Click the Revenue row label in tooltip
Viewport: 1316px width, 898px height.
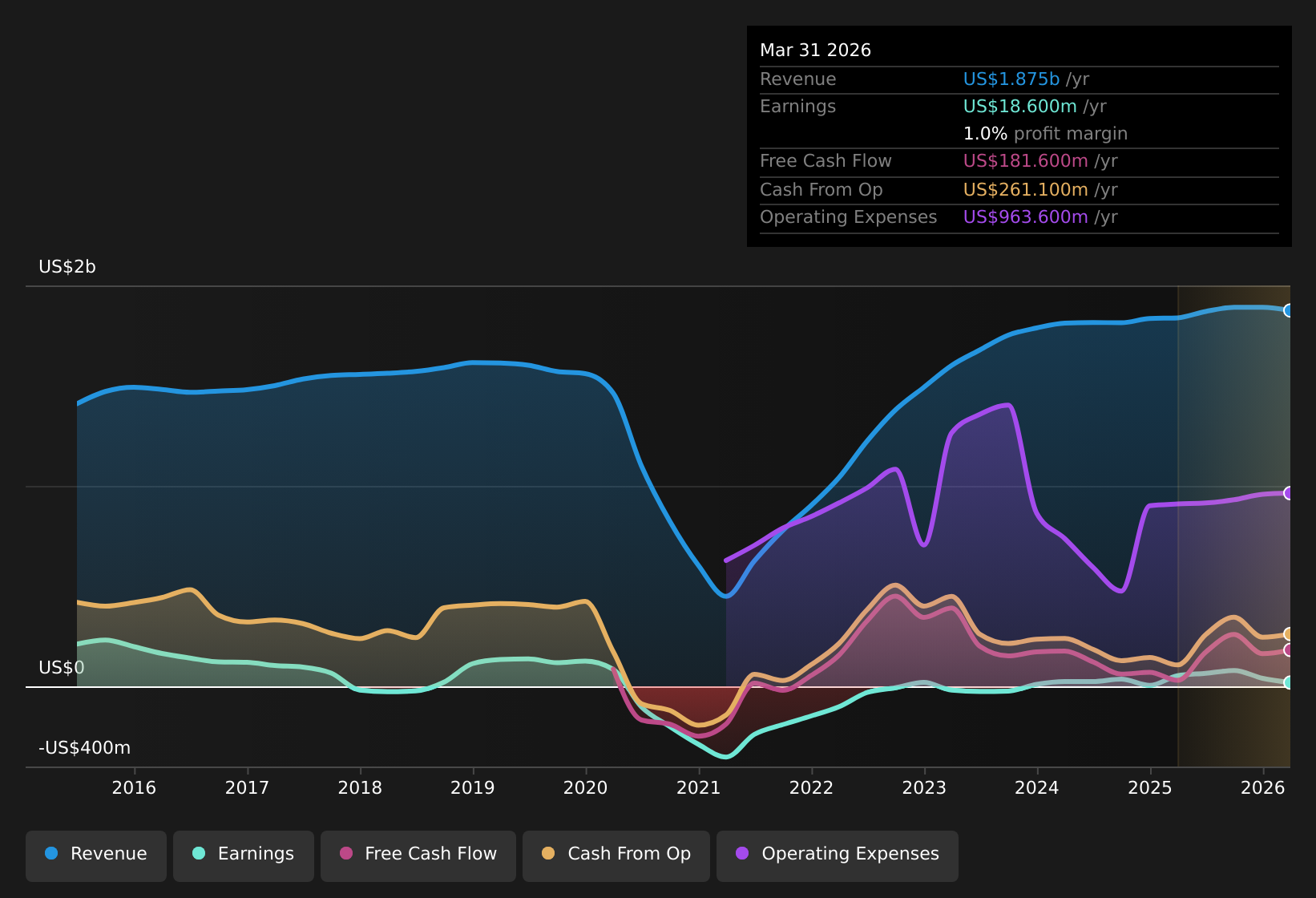798,79
